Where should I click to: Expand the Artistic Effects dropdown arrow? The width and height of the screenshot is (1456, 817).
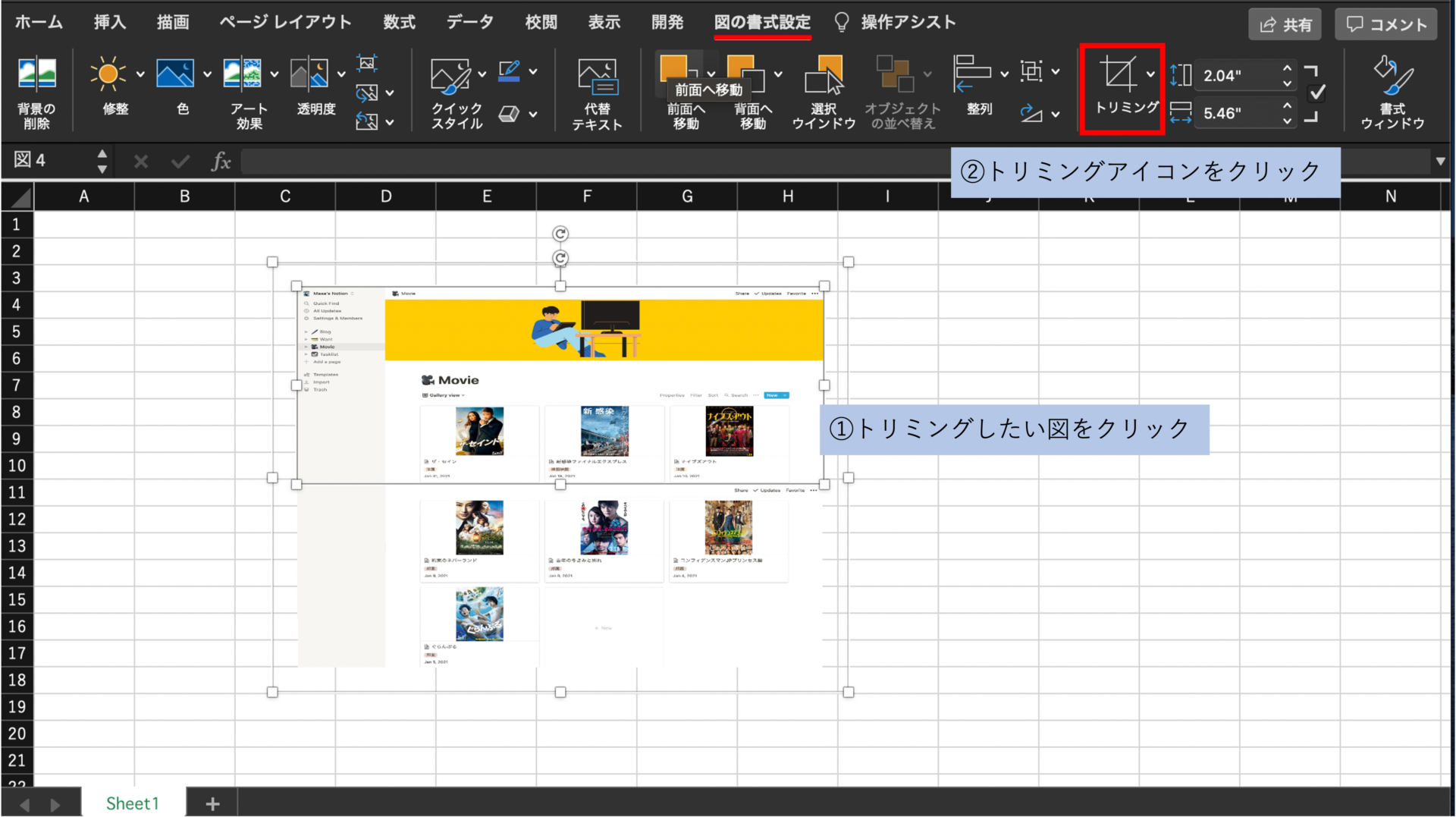275,74
